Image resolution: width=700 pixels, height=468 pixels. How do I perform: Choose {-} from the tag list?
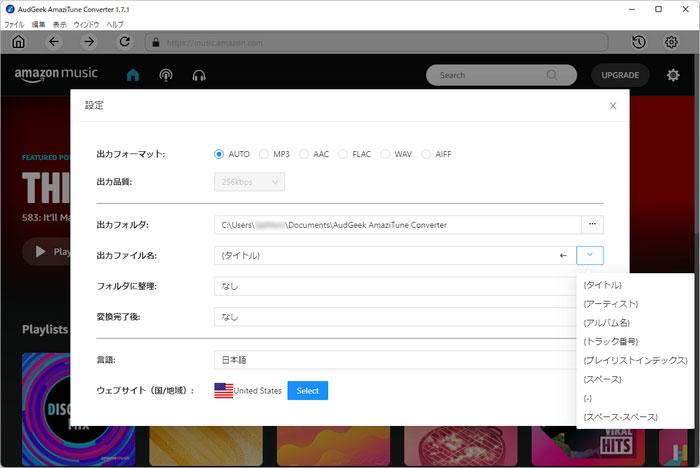tap(588, 398)
